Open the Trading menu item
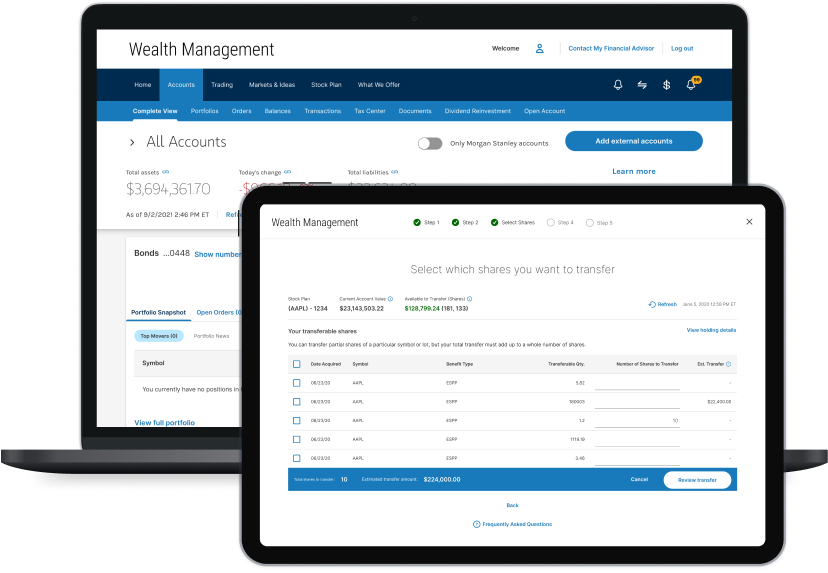828x573 pixels. click(x=222, y=84)
